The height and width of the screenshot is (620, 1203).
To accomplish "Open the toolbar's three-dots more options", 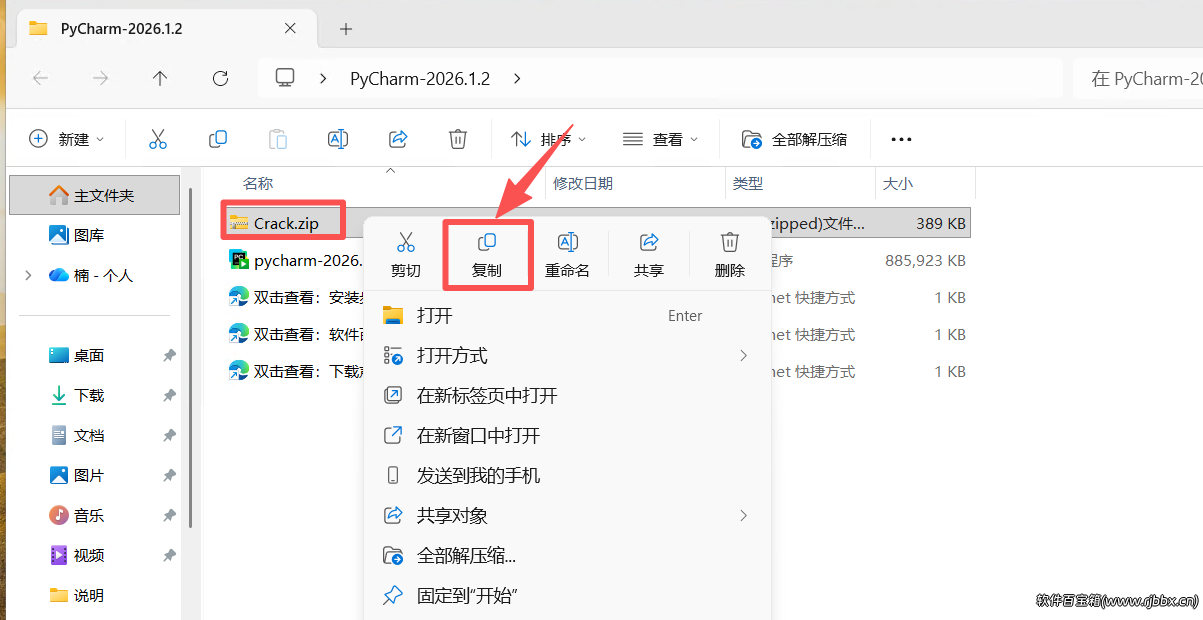I will 901,139.
